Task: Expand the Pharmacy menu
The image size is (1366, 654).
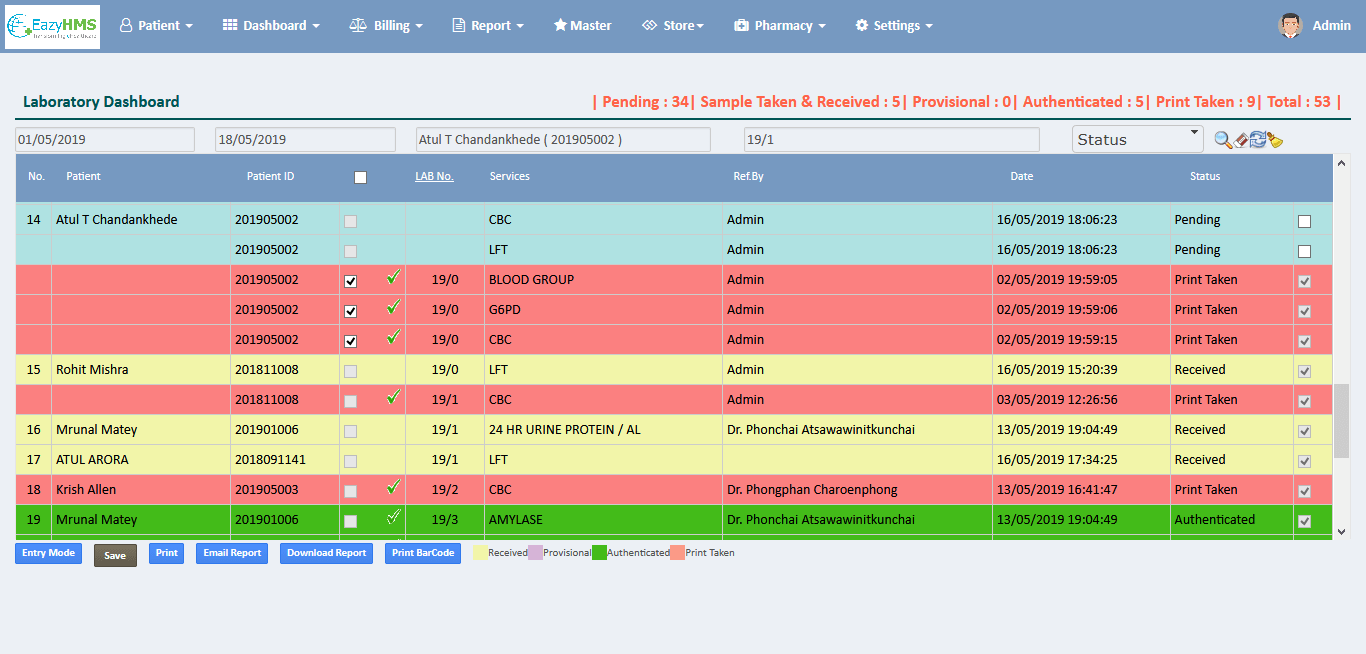Action: 780,26
